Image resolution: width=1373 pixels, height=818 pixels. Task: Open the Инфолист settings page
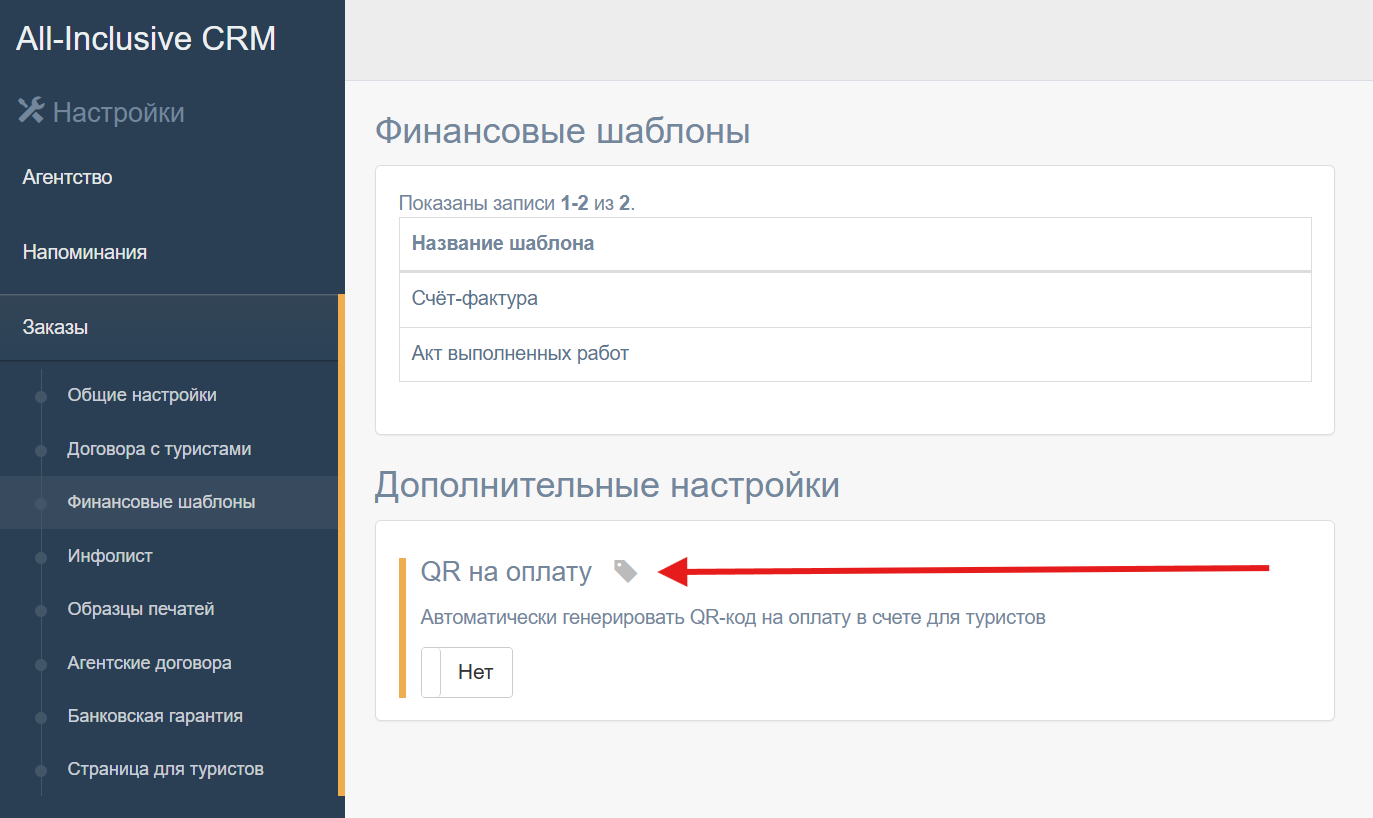[110, 556]
